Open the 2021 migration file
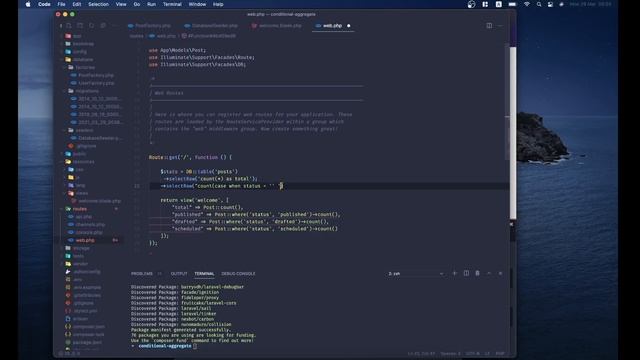This screenshot has height=360, width=640. tap(100, 122)
